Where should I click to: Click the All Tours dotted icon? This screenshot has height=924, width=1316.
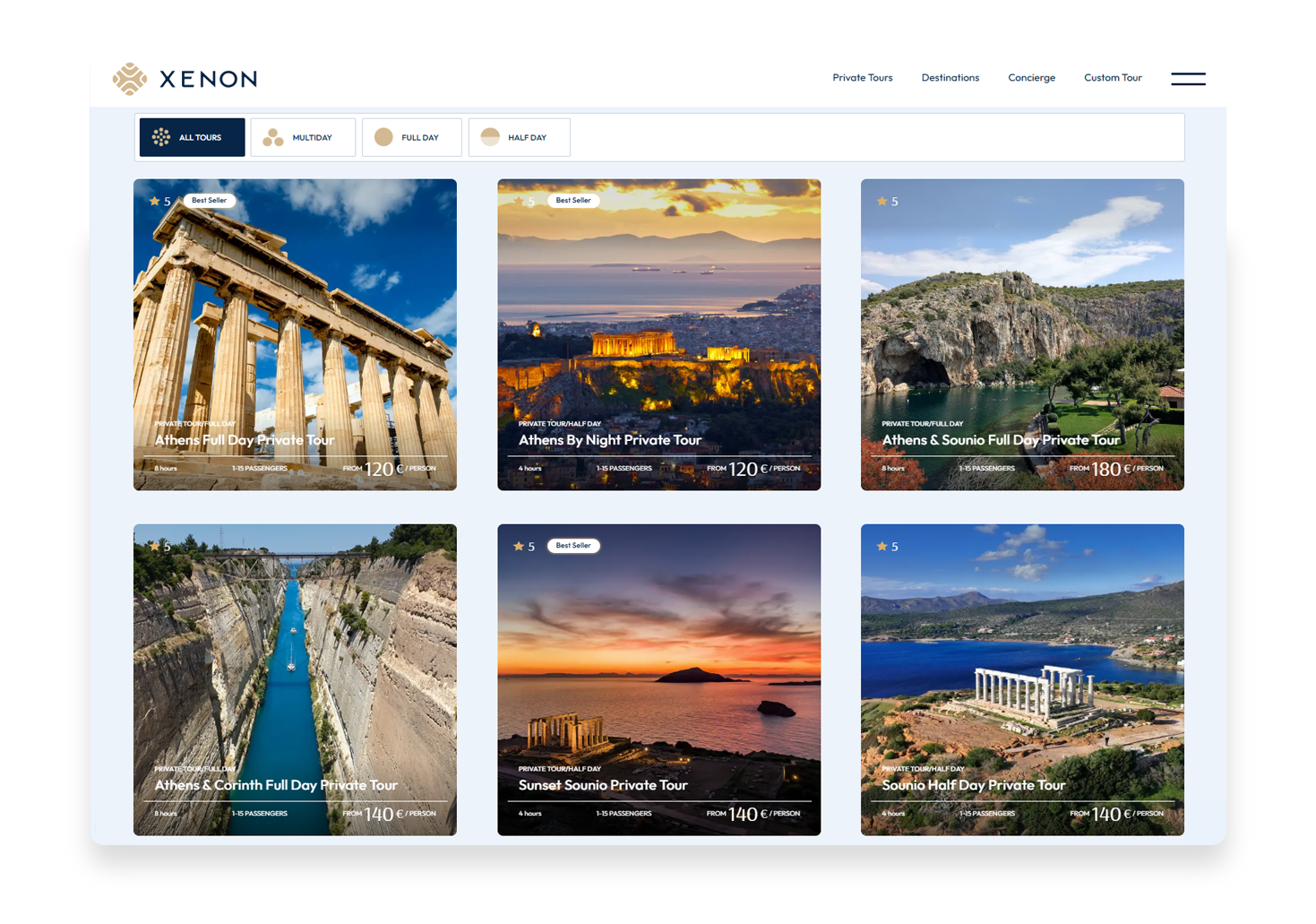(x=161, y=137)
